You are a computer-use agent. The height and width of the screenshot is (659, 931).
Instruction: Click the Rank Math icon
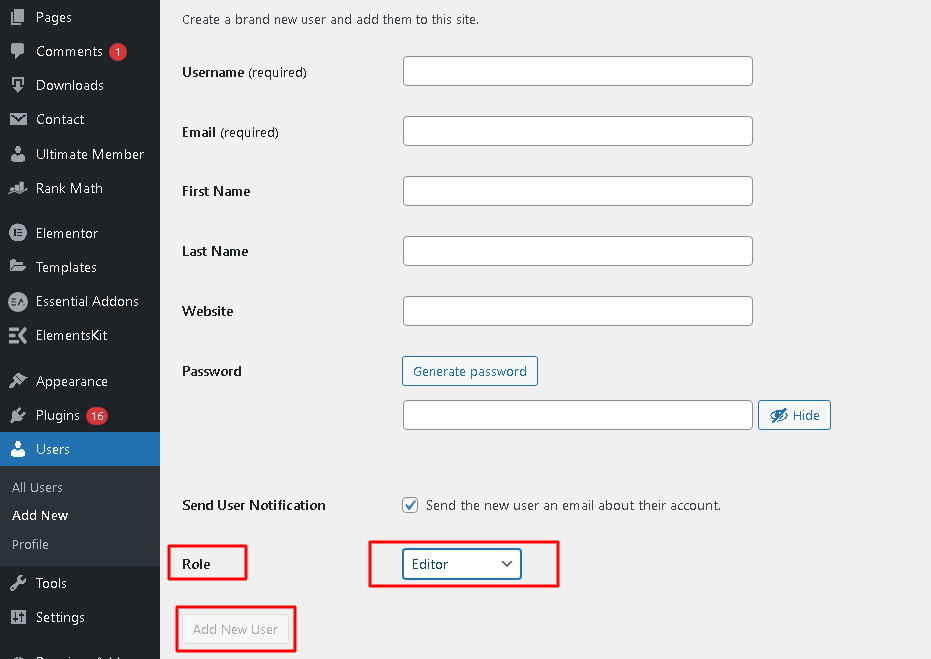[x=17, y=188]
